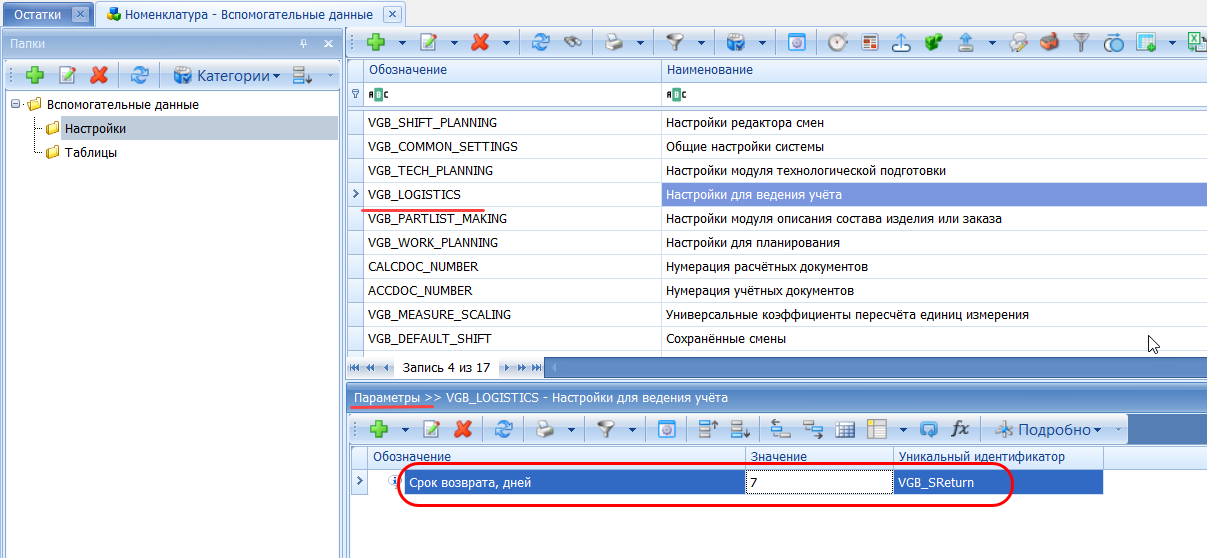Viewport: 1207px width, 558px height.
Task: Switch to the Остатки tab
Action: (37, 14)
